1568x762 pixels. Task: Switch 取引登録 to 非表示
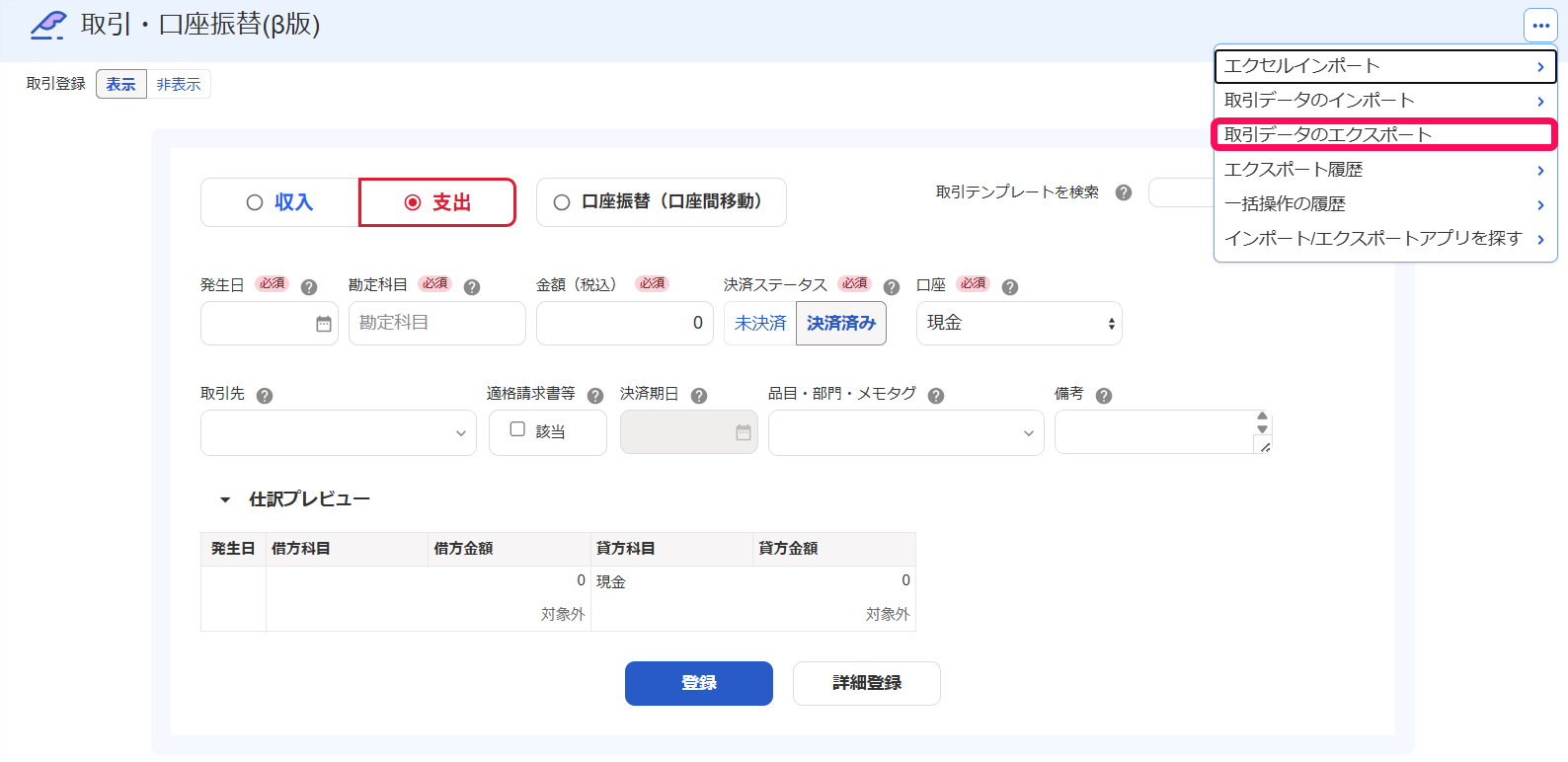pos(179,85)
